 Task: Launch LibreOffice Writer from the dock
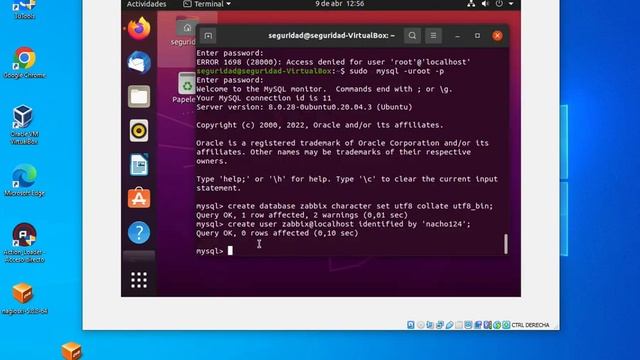pyautogui.click(x=139, y=165)
